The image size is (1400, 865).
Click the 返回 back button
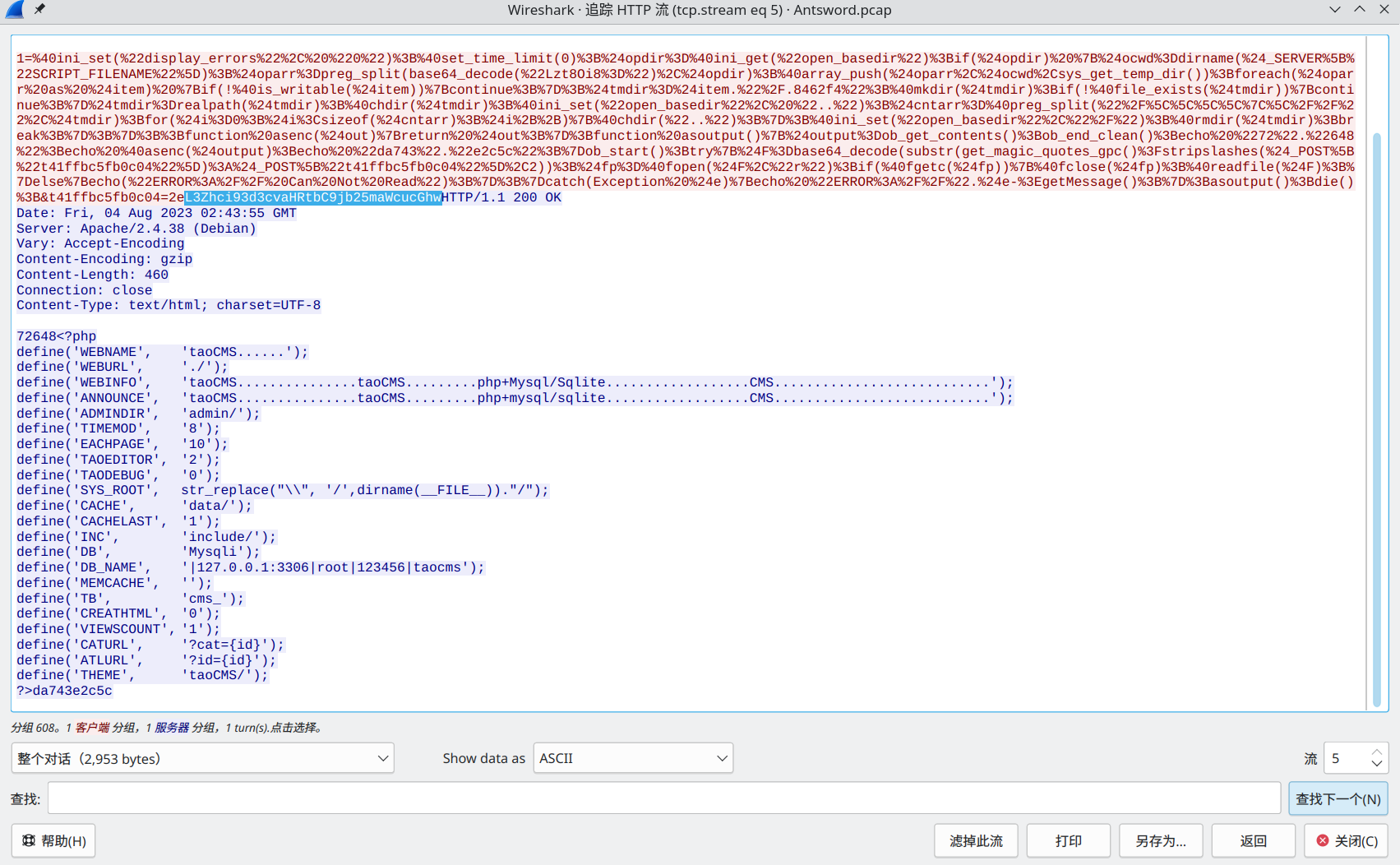(x=1254, y=840)
